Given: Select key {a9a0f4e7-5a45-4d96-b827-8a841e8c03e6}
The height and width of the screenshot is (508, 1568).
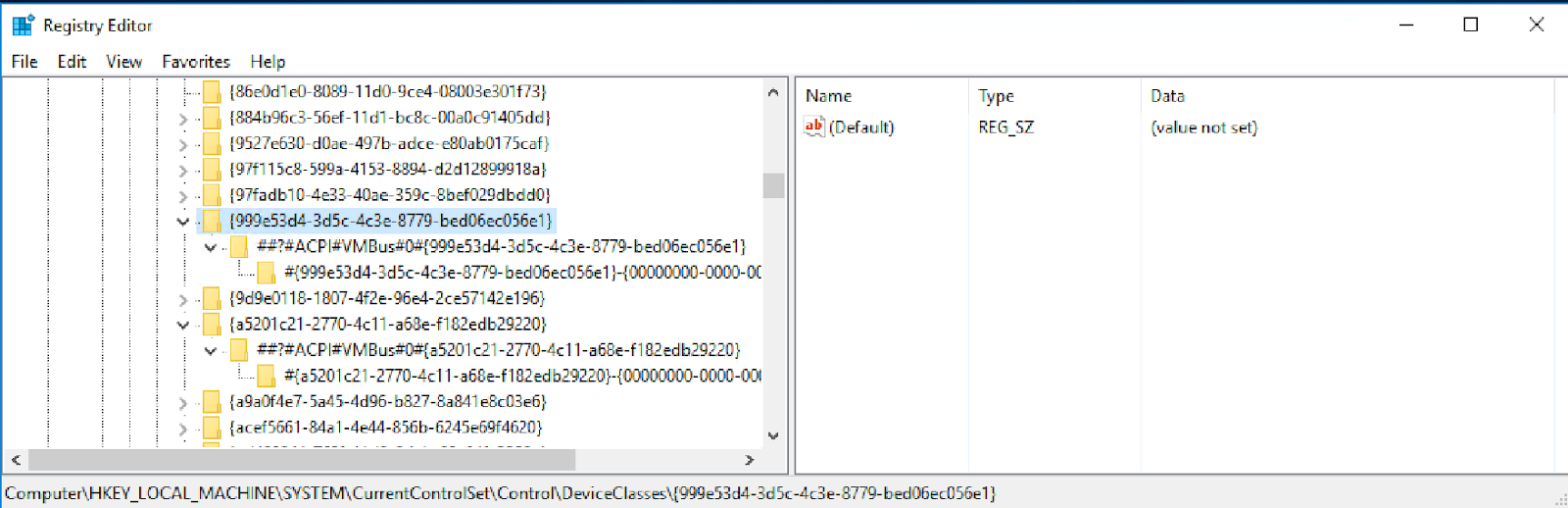Looking at the screenshot, I should 388,401.
